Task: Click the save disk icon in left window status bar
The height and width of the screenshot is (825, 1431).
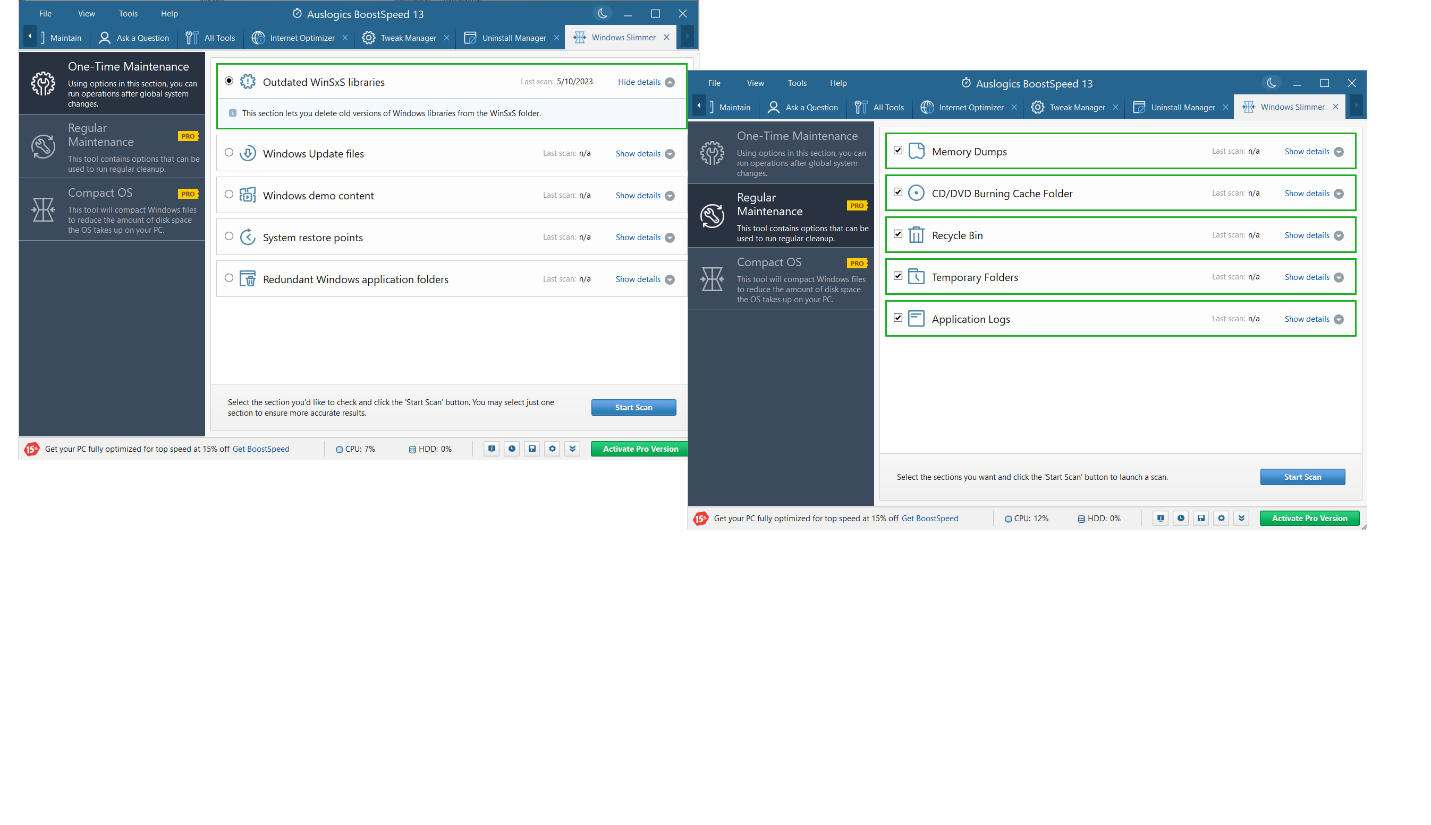Action: pos(532,449)
